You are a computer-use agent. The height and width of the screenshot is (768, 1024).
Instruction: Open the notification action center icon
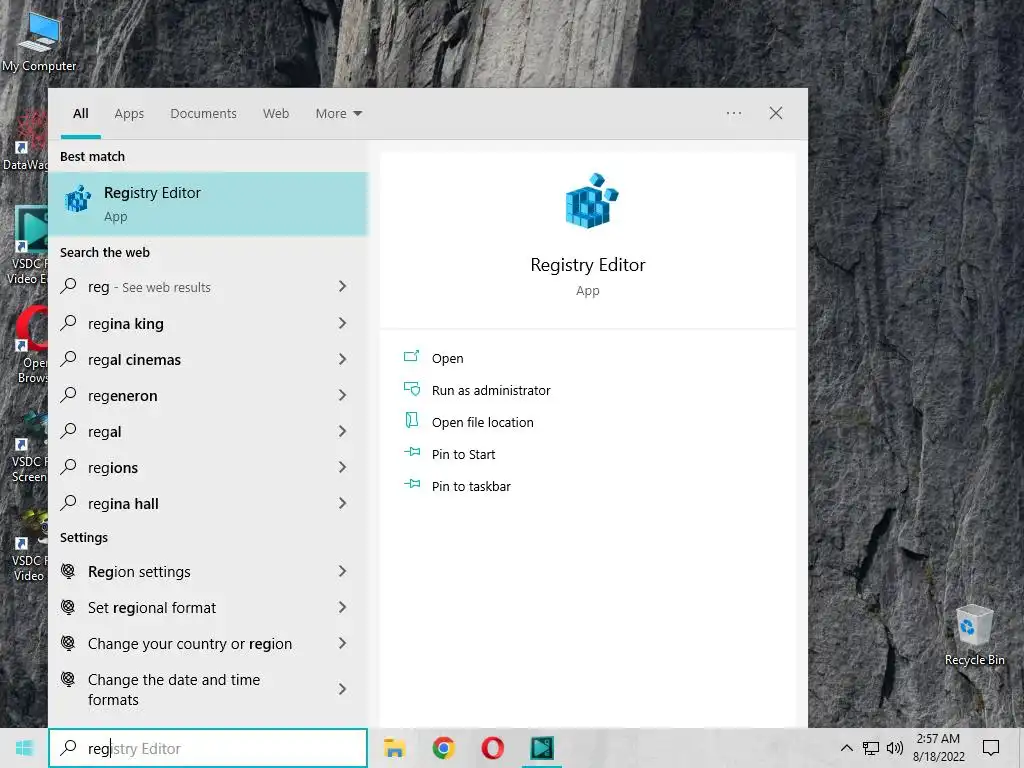991,748
